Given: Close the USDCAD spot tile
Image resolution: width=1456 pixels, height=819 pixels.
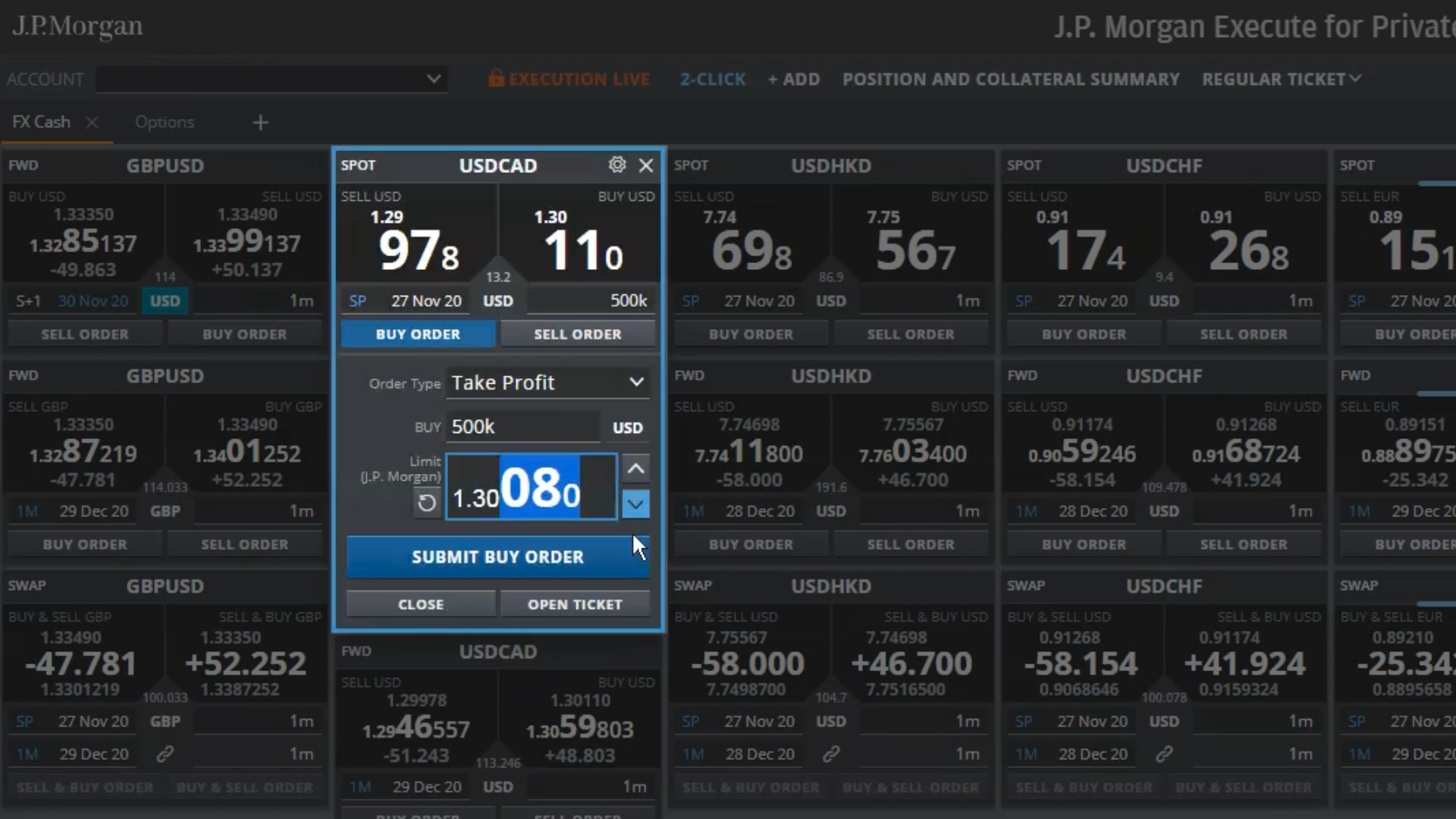Looking at the screenshot, I should coord(646,165).
